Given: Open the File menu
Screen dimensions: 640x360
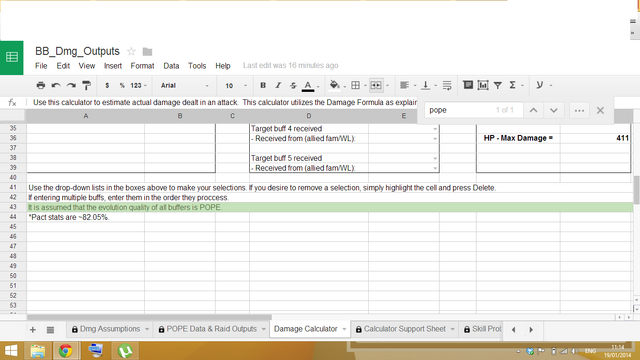Looking at the screenshot, I should point(41,66).
